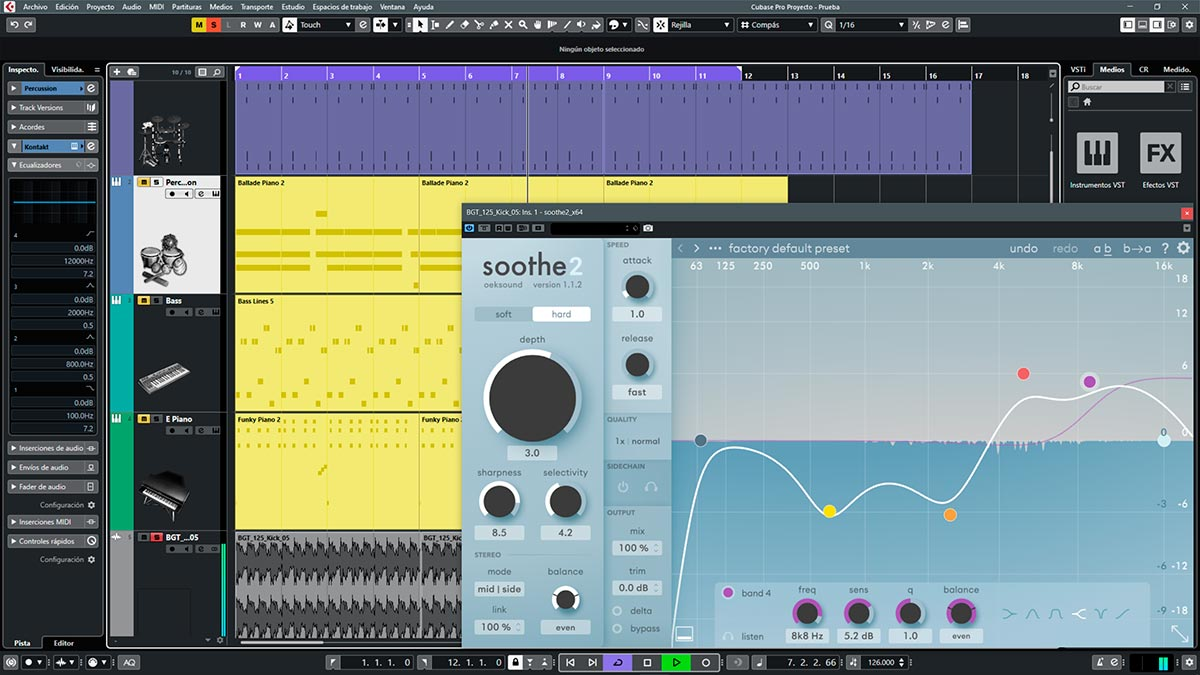Image resolution: width=1200 pixels, height=675 pixels.
Task: Enable bypass in soothe2 output section
Action: coord(617,628)
